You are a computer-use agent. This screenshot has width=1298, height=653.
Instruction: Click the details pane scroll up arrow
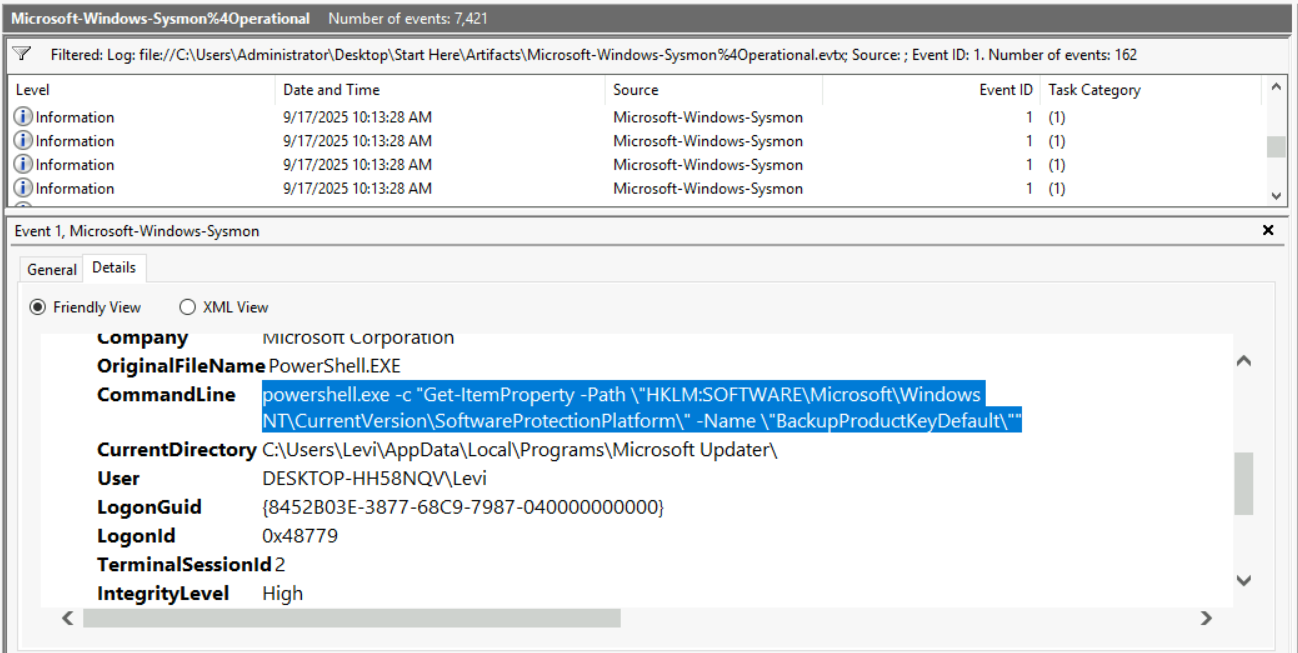click(x=1243, y=361)
